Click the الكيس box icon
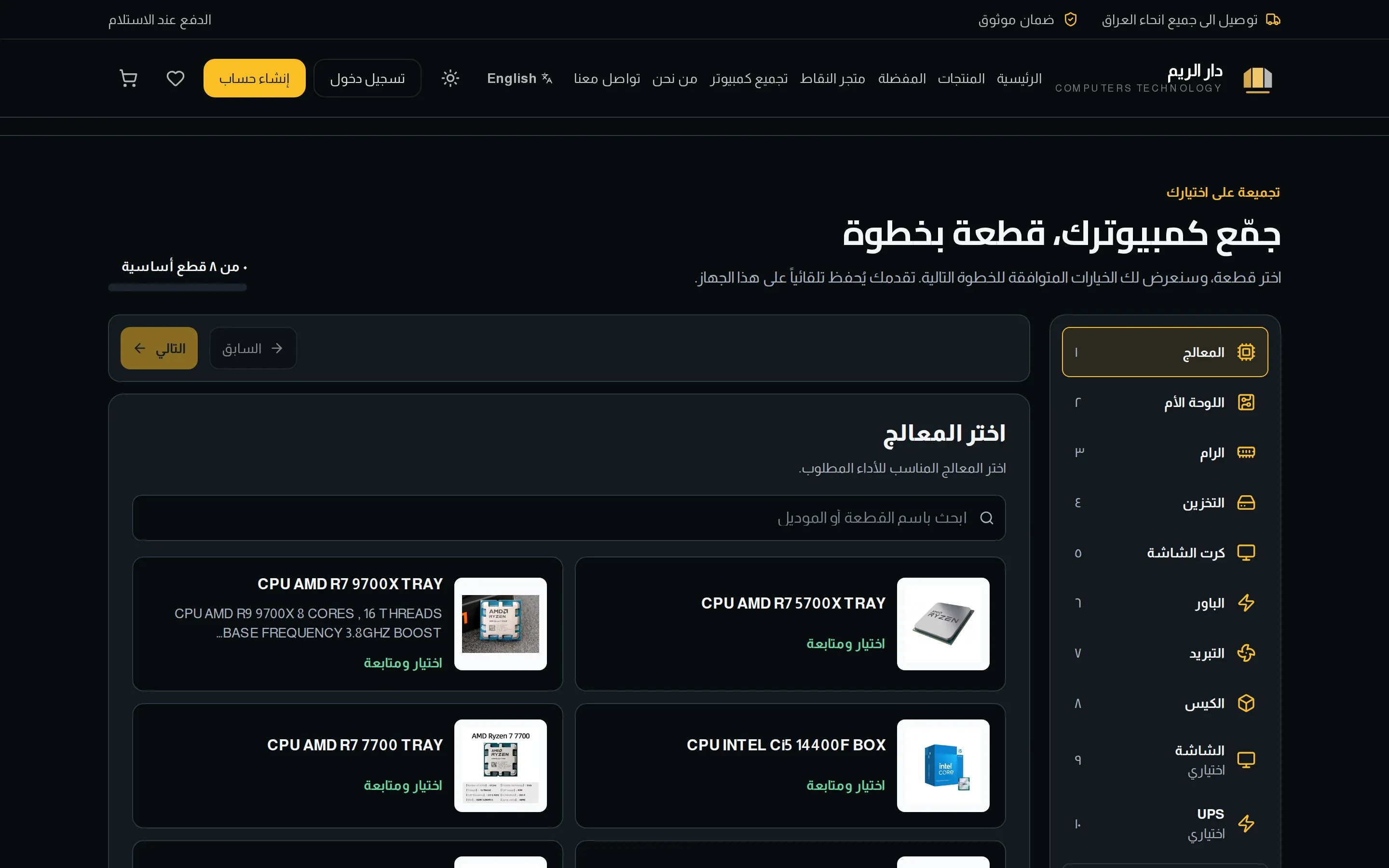Image resolution: width=1389 pixels, height=868 pixels. click(1246, 703)
